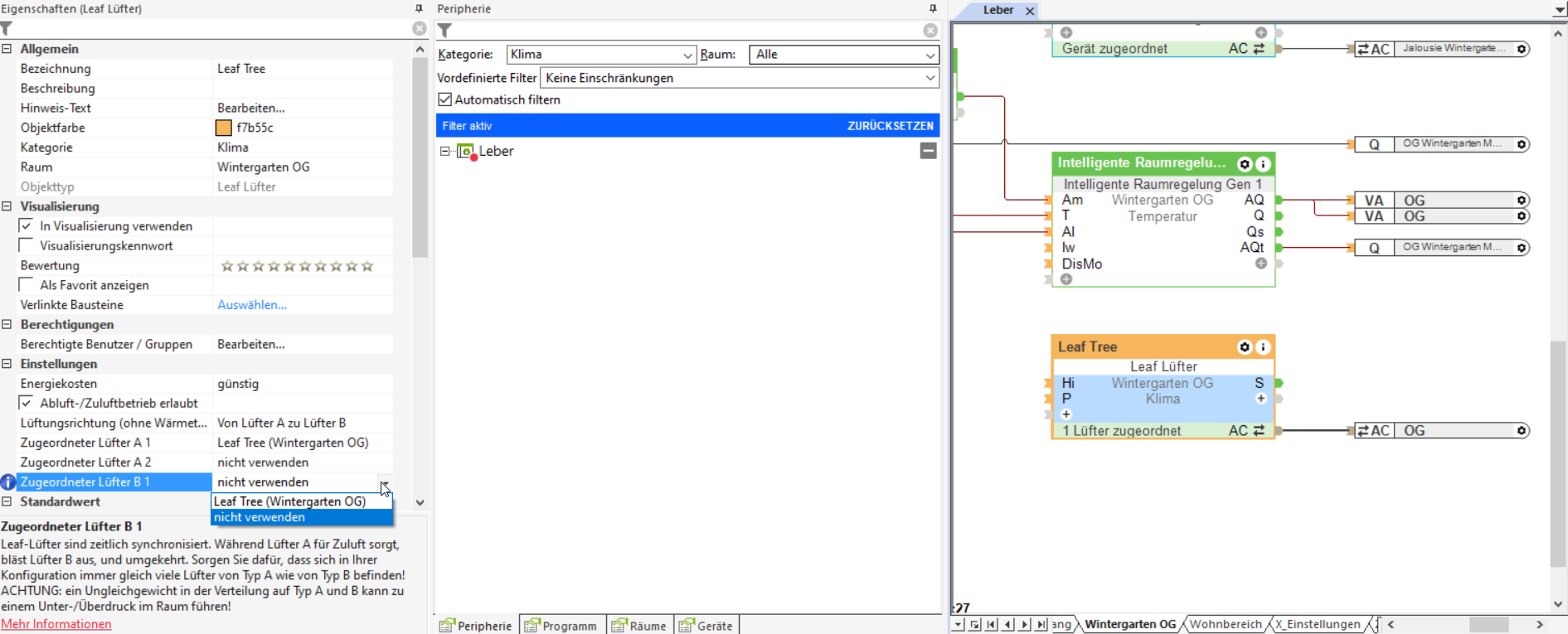Click Auswählen link for Verlinkte Bausteine
Viewport: 1568px width, 634px height.
coord(252,305)
